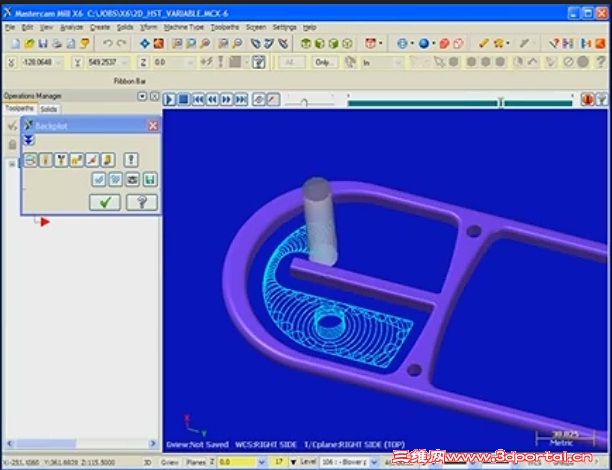Click the yellow Z depth field in status bar
Image resolution: width=612 pixels, height=470 pixels.
[237, 462]
